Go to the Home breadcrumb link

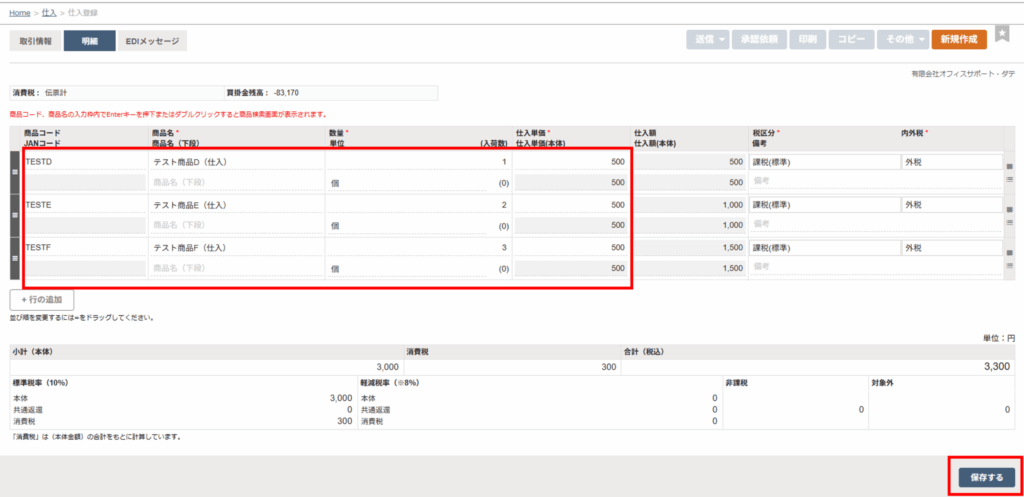tap(19, 12)
